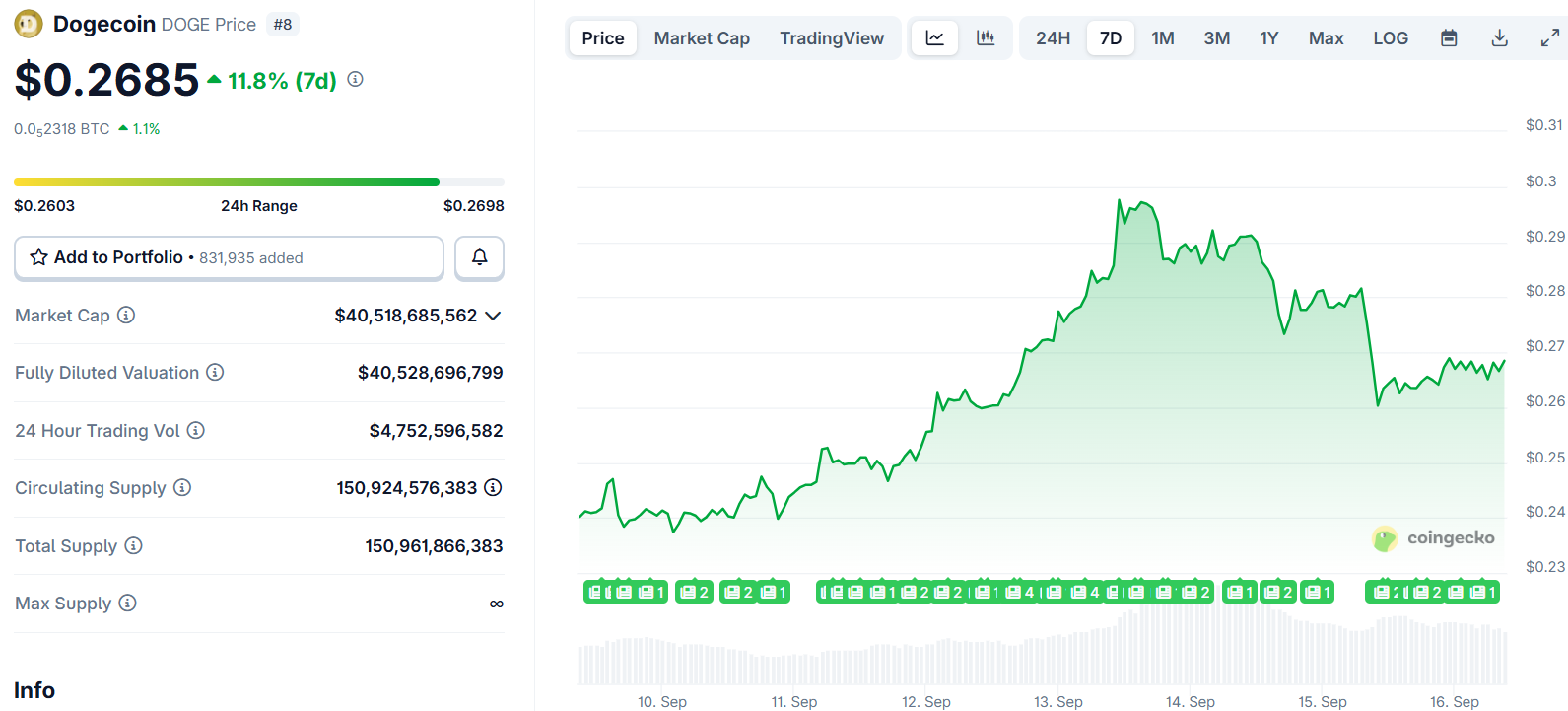The width and height of the screenshot is (1568, 711).
Task: Open the calendar date range picker
Action: [1449, 38]
